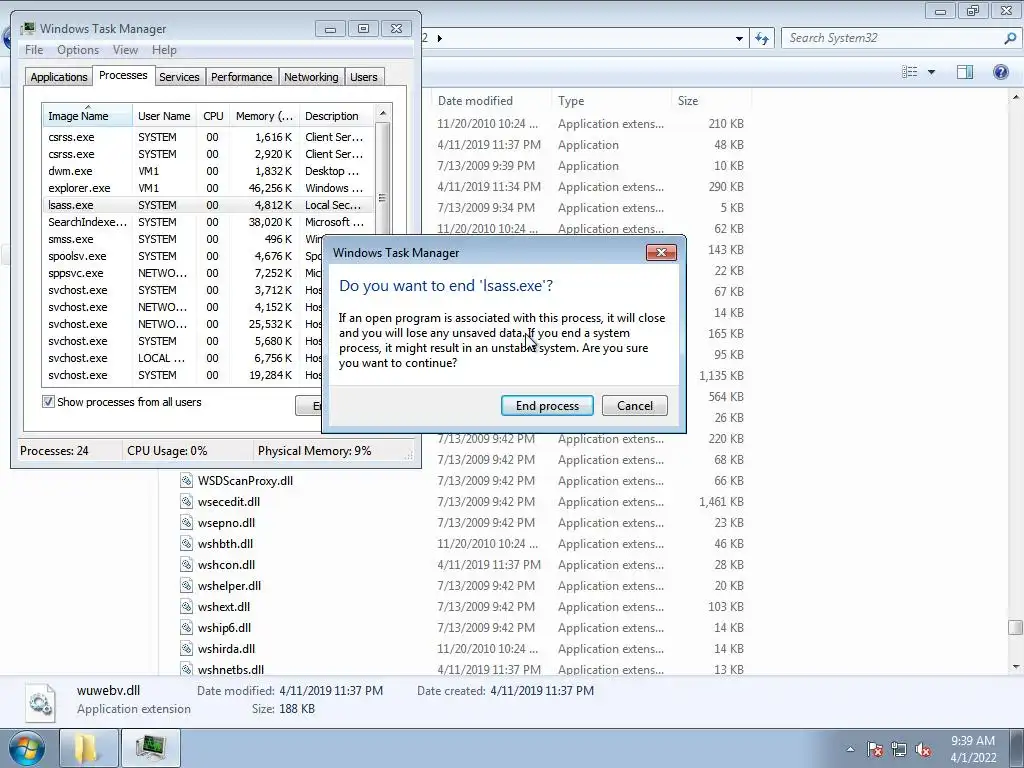Toggle the preview pane icon
The image size is (1024, 768).
point(965,72)
